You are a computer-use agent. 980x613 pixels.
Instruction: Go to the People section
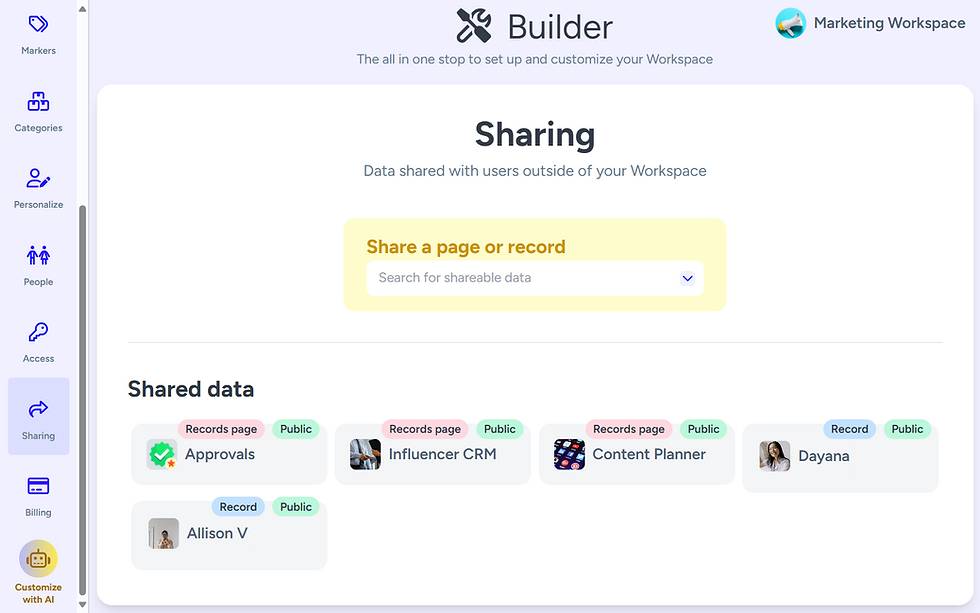pyautogui.click(x=38, y=262)
